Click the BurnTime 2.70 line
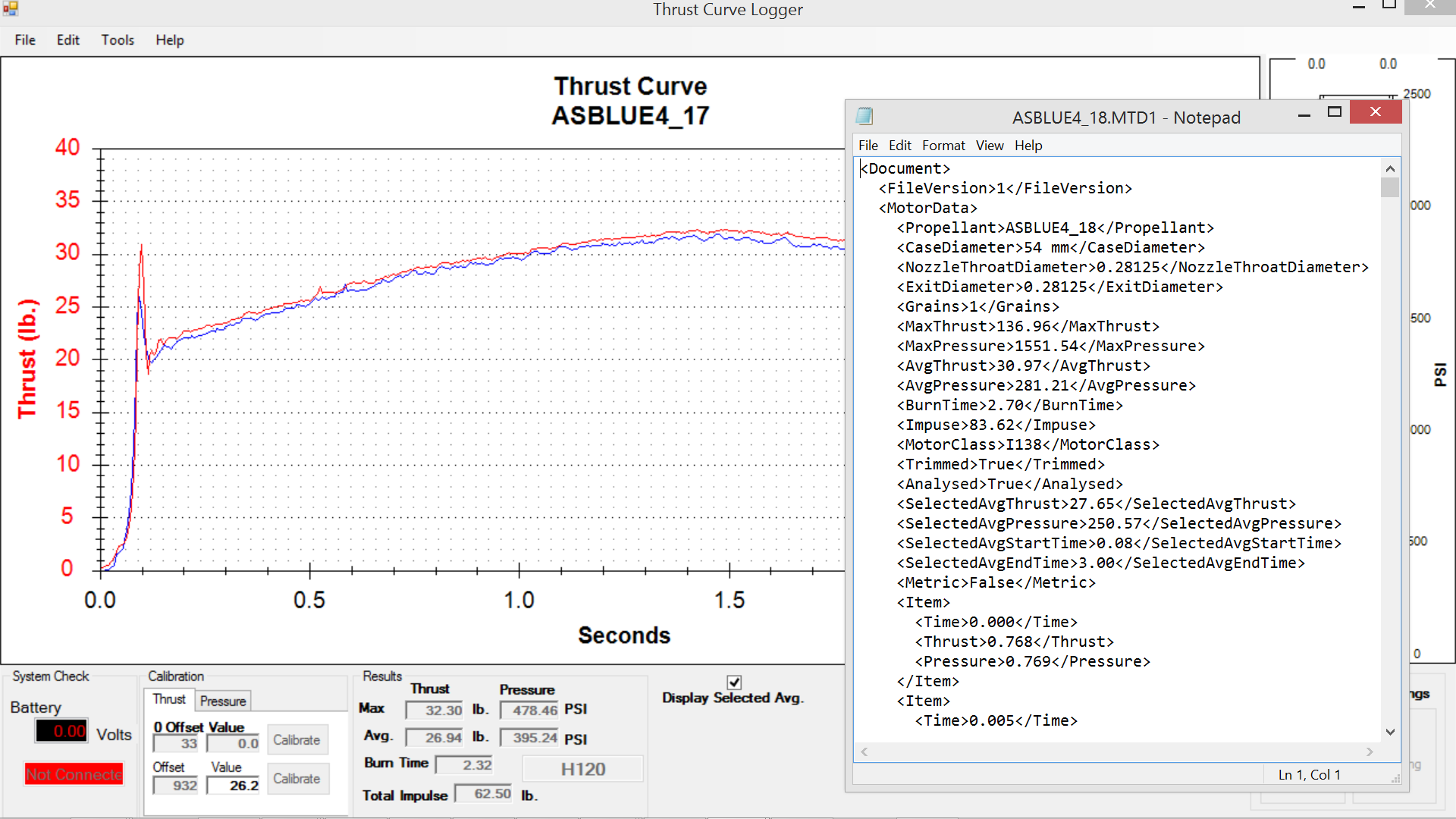Viewport: 1456px width, 819px height. pyautogui.click(x=1010, y=405)
